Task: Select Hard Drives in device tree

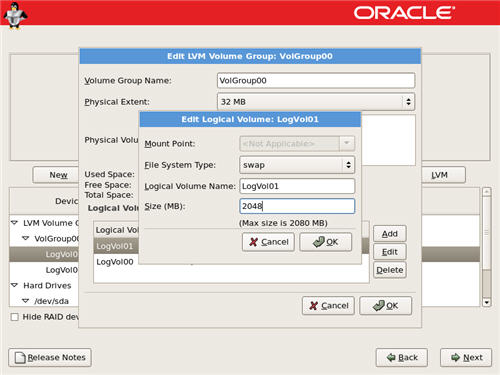Action: click(x=47, y=285)
